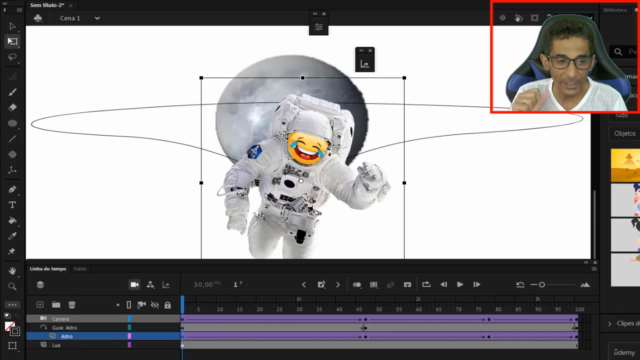640x360 pixels.
Task: Toggle the timeline camera button
Action: point(134,284)
